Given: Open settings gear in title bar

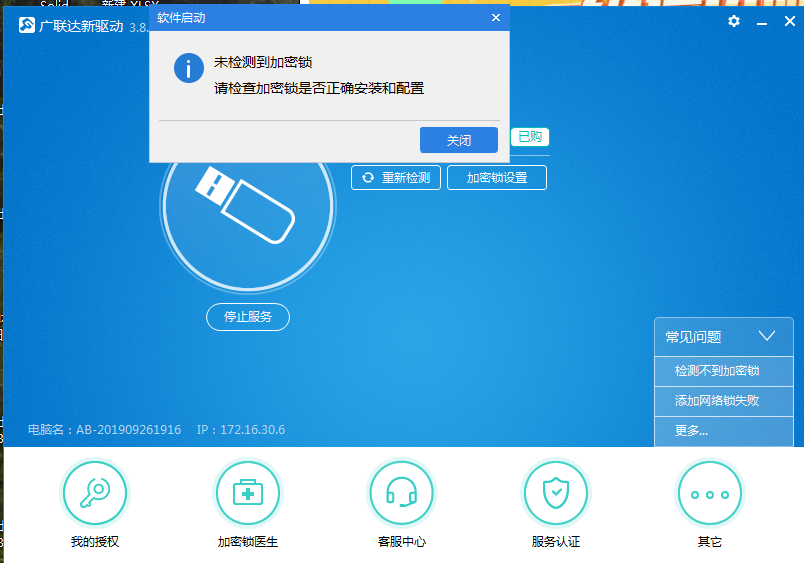Looking at the screenshot, I should point(734,21).
